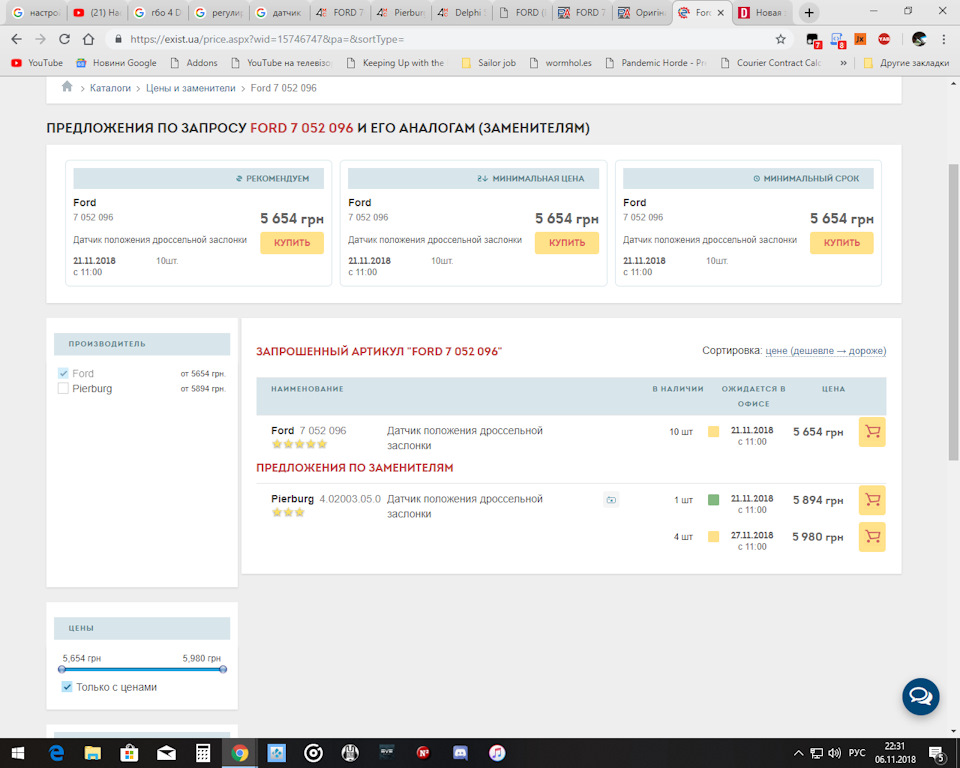Image resolution: width=960 pixels, height=768 pixels.
Task: Launch Edge from the taskbar
Action: [x=56, y=753]
